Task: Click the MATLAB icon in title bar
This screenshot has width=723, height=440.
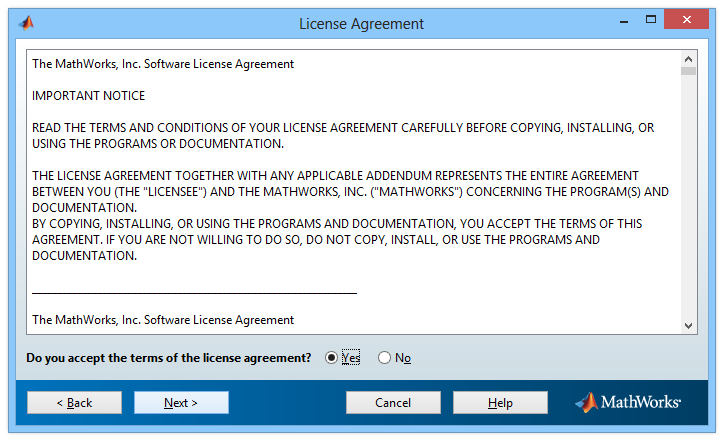Action: pos(27,22)
